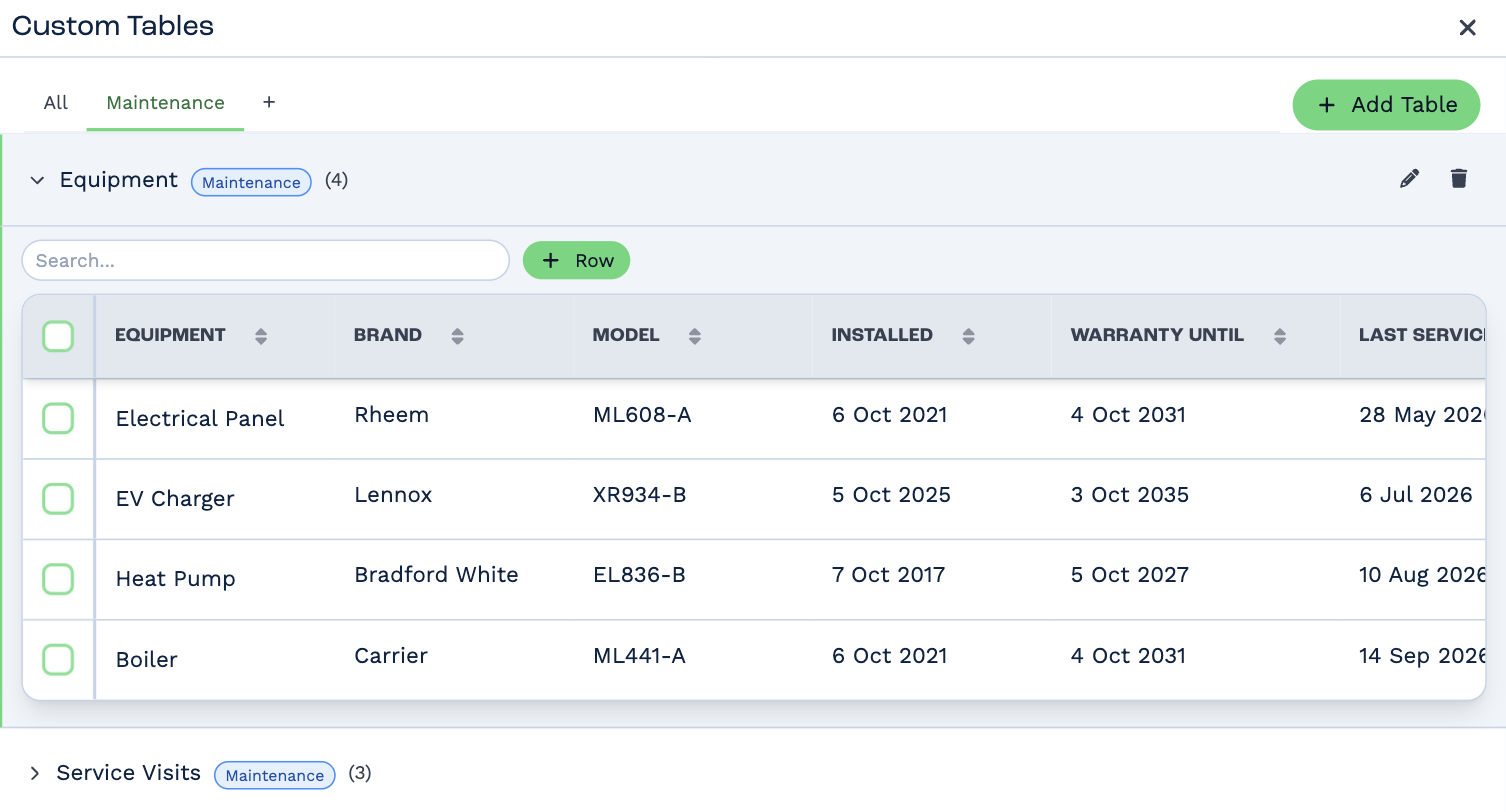1506x812 pixels.
Task: Switch to the All tab
Action: tap(56, 103)
